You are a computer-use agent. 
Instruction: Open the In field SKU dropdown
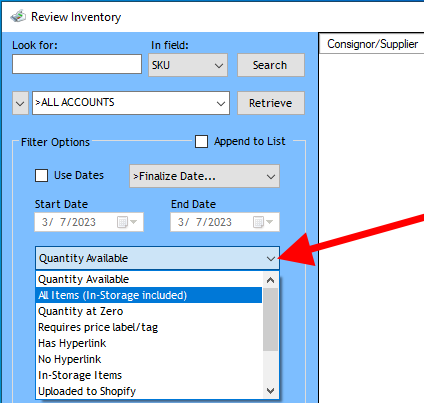coord(188,65)
